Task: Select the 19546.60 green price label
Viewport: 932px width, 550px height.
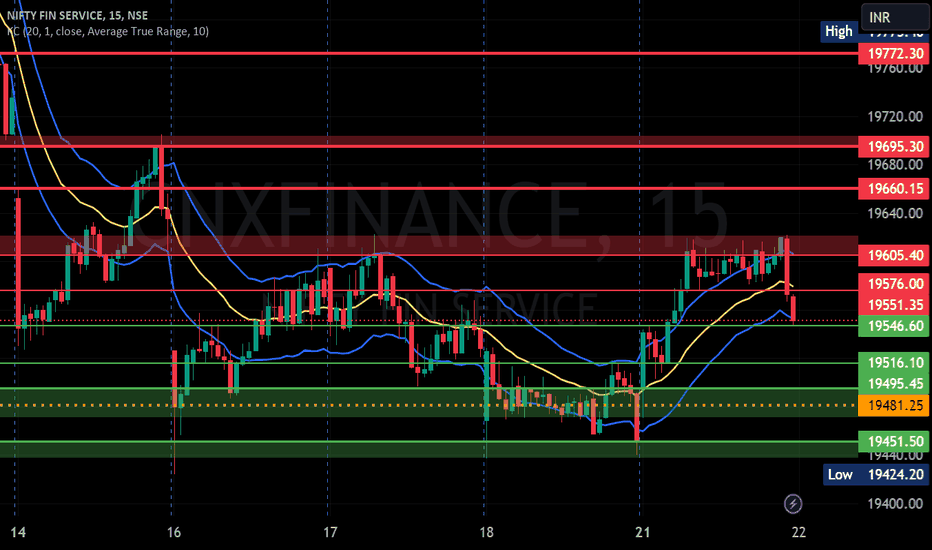Action: pyautogui.click(x=895, y=326)
